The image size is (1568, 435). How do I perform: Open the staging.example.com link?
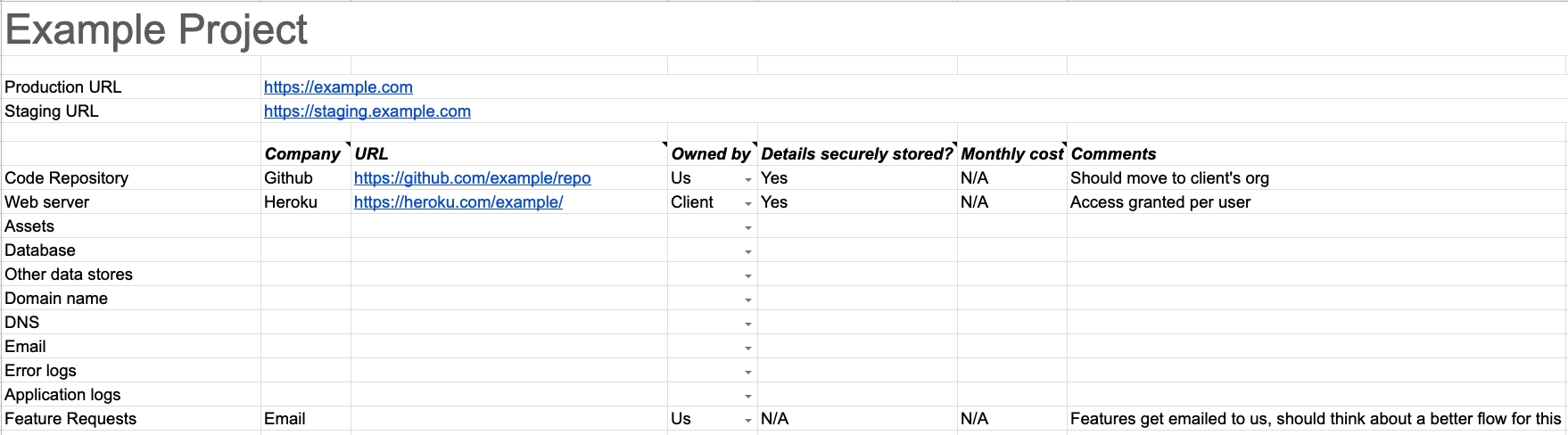point(367,111)
